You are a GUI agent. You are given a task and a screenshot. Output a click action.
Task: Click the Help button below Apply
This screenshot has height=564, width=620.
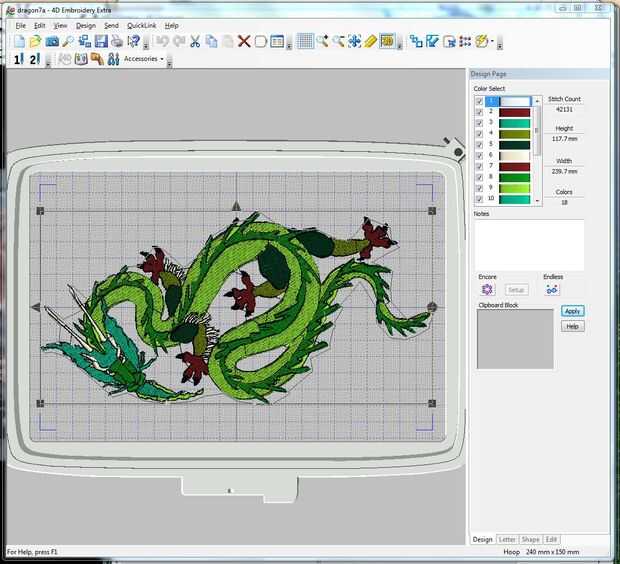(x=572, y=326)
